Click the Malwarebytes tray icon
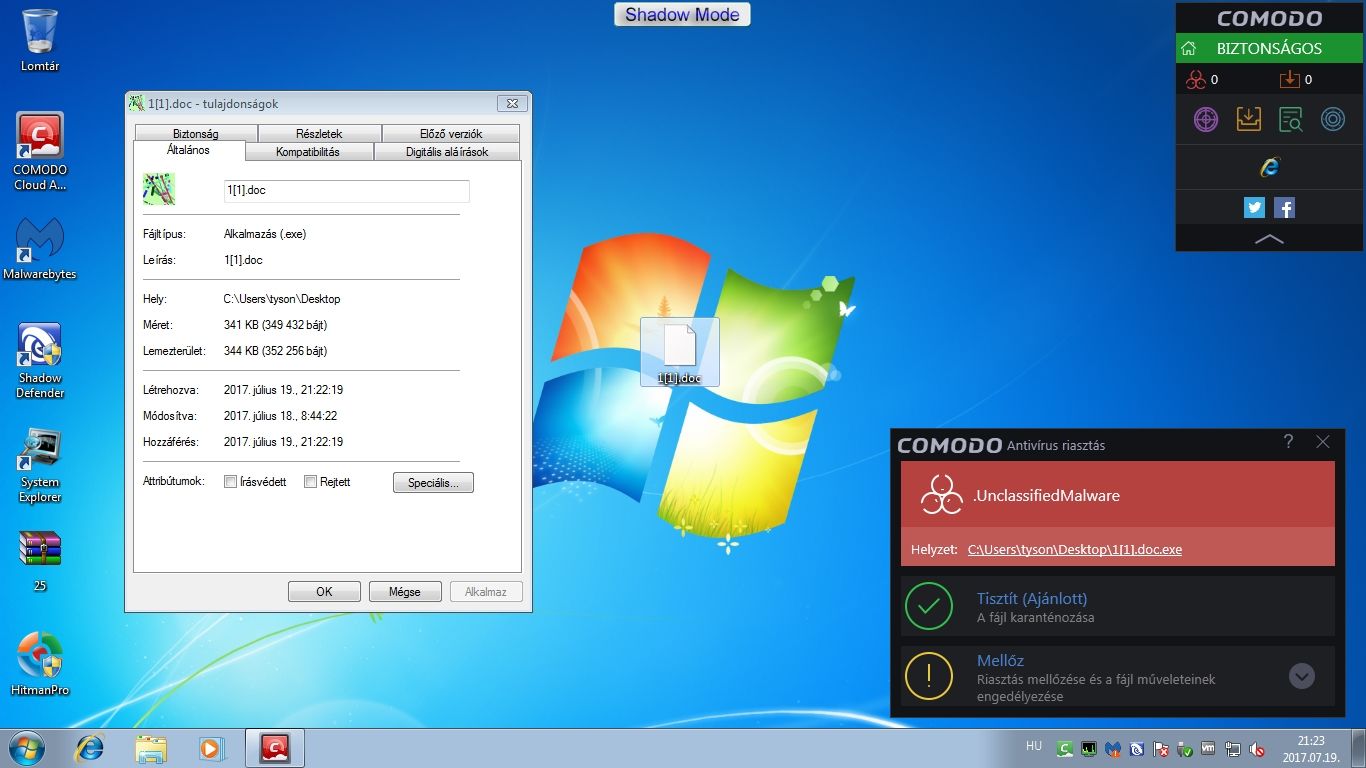1366x768 pixels. (x=1112, y=749)
